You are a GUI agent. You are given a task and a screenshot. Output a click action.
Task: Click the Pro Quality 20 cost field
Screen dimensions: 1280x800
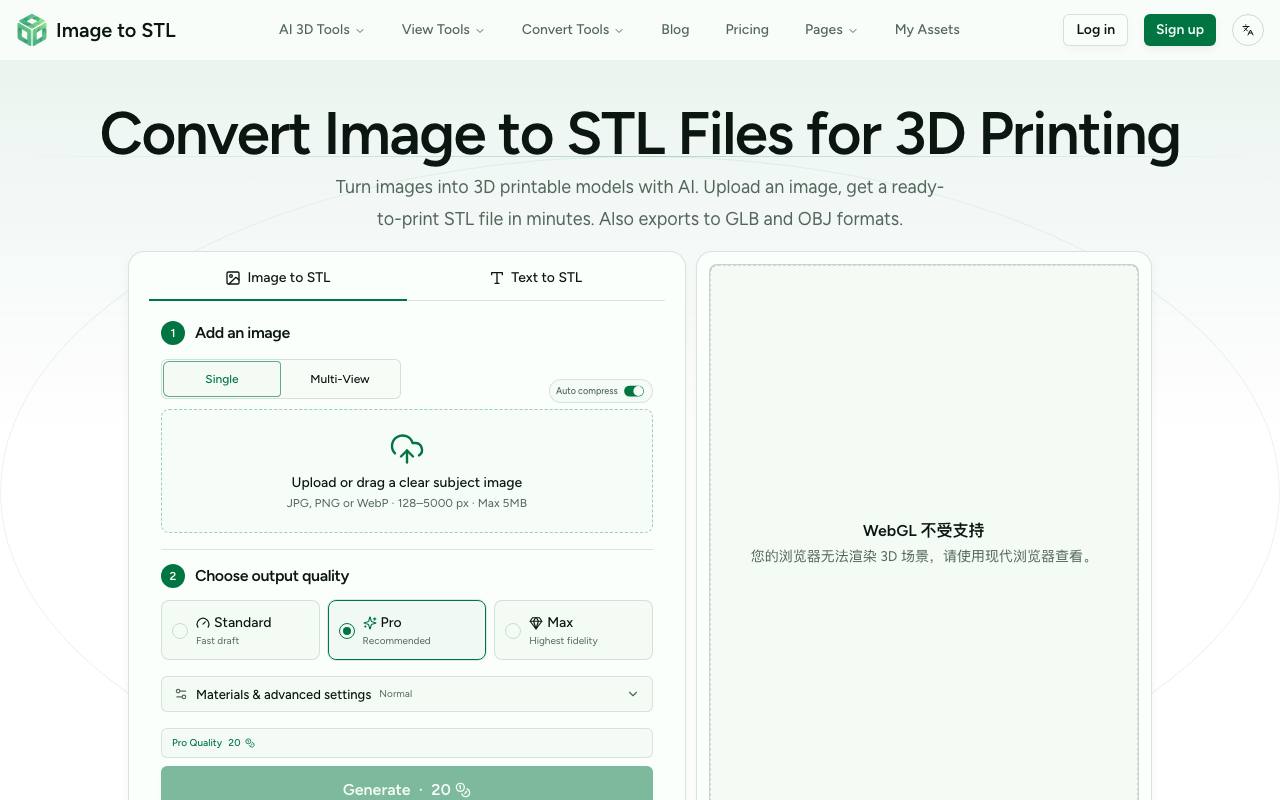tap(407, 743)
